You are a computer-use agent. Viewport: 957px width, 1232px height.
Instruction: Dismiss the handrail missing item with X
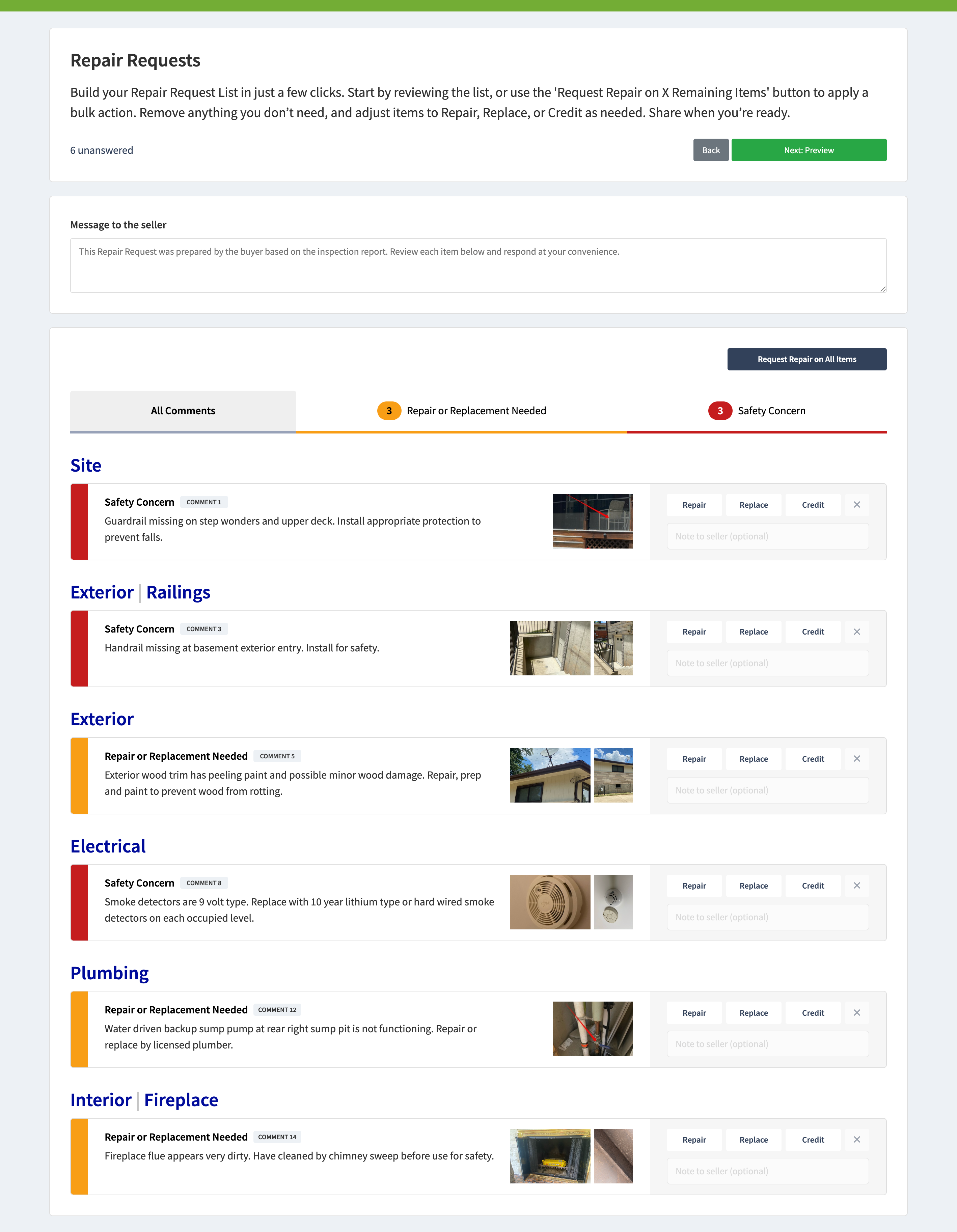[856, 632]
